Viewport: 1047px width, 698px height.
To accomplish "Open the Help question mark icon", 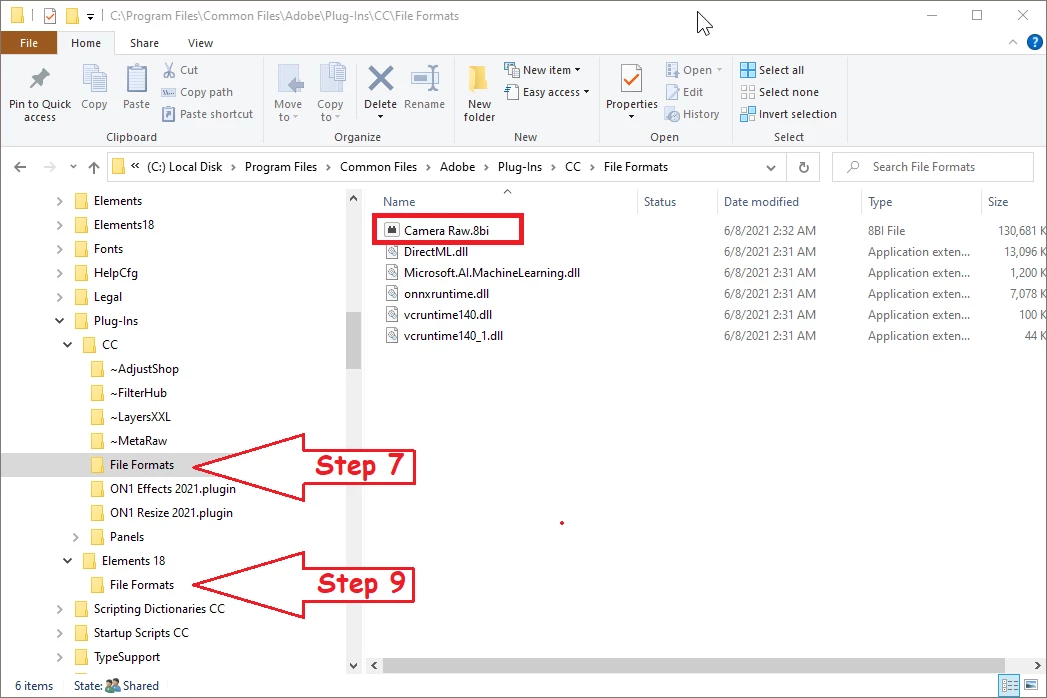I will click(1034, 43).
